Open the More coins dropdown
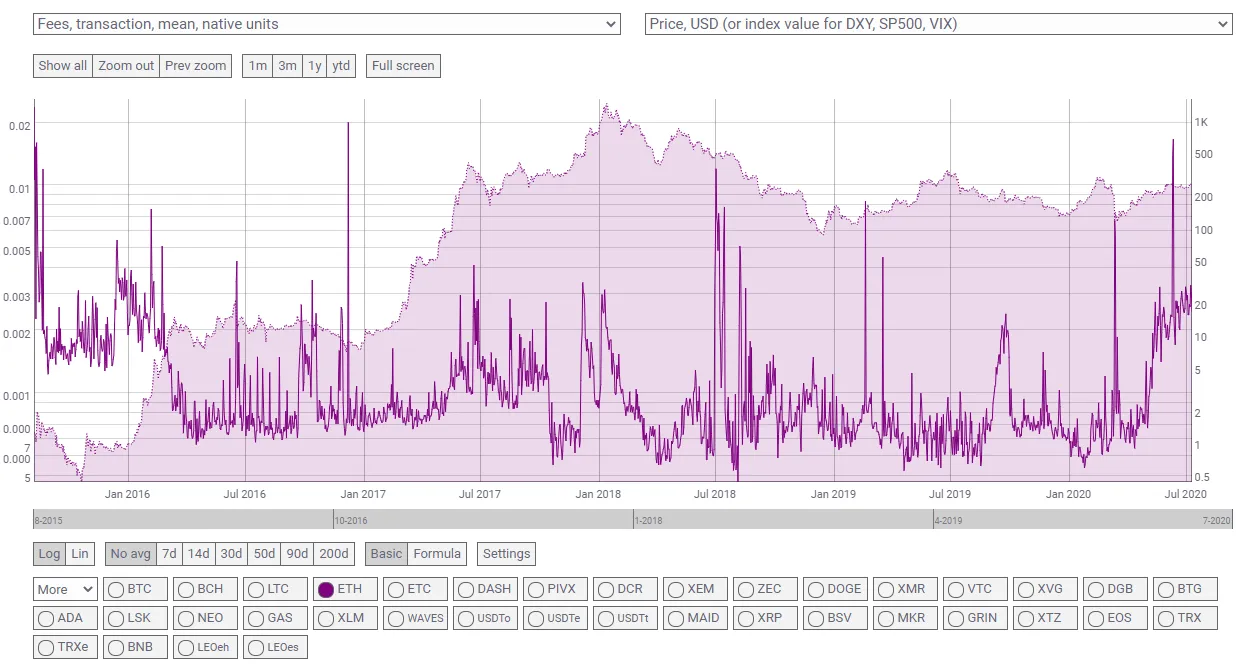The height and width of the screenshot is (672, 1244). [65, 589]
